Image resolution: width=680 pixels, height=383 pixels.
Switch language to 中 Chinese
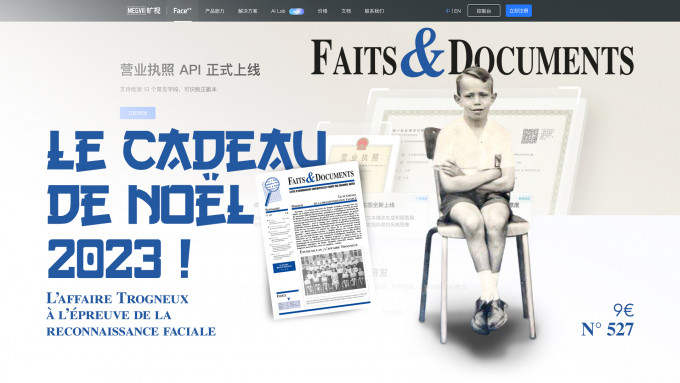[448, 11]
